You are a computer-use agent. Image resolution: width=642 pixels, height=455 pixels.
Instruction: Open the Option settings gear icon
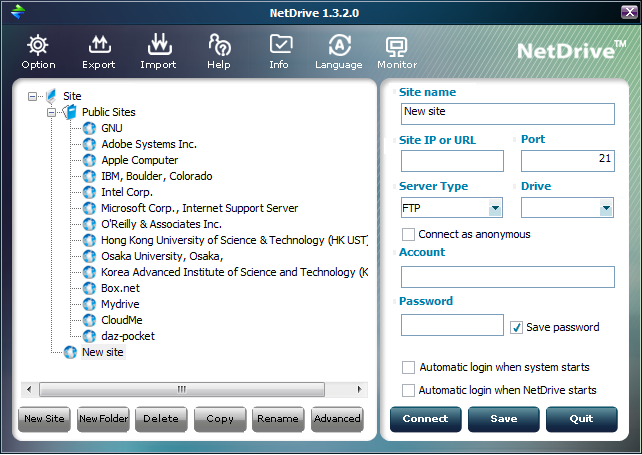coord(38,45)
